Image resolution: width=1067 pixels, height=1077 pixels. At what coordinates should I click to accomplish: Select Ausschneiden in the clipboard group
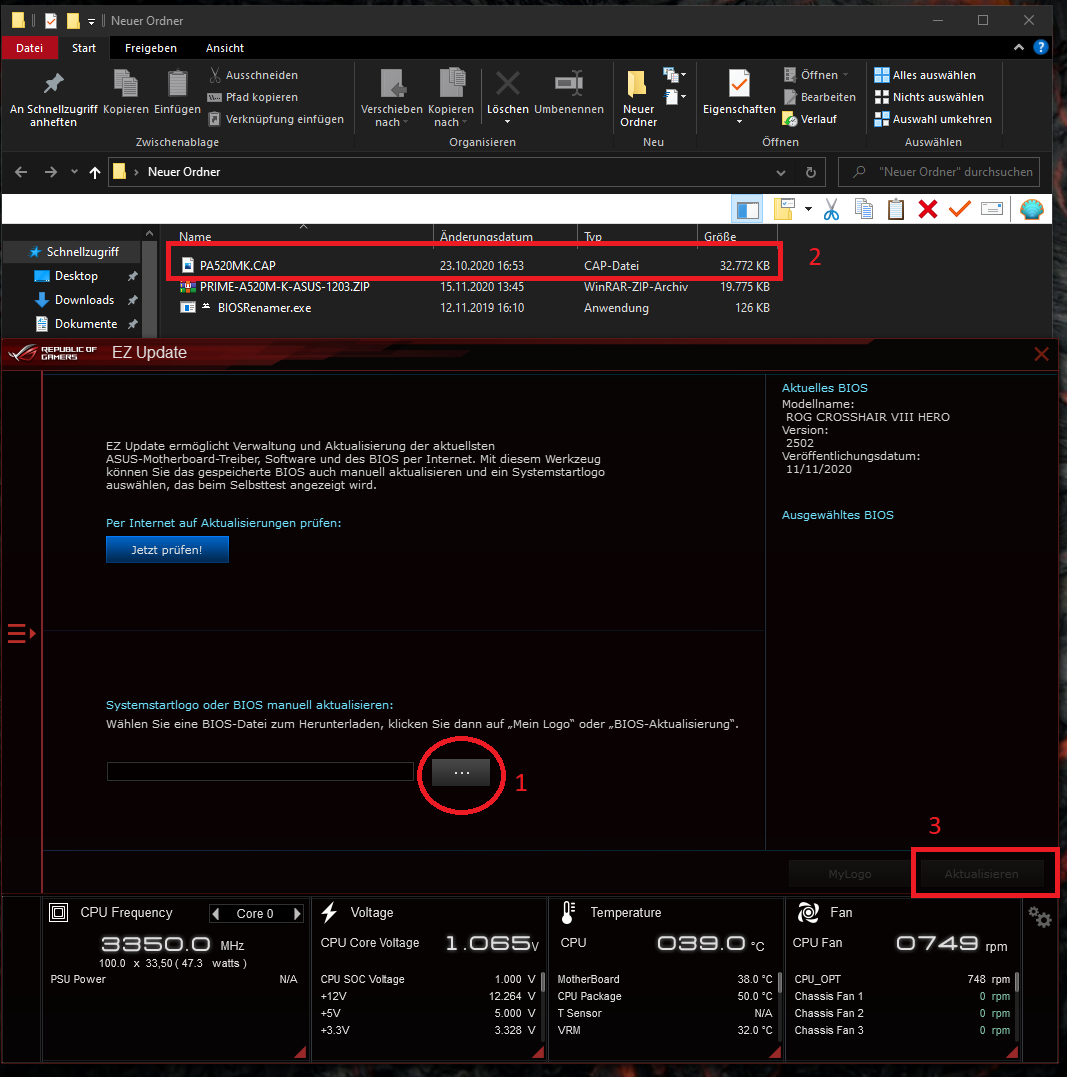click(254, 75)
